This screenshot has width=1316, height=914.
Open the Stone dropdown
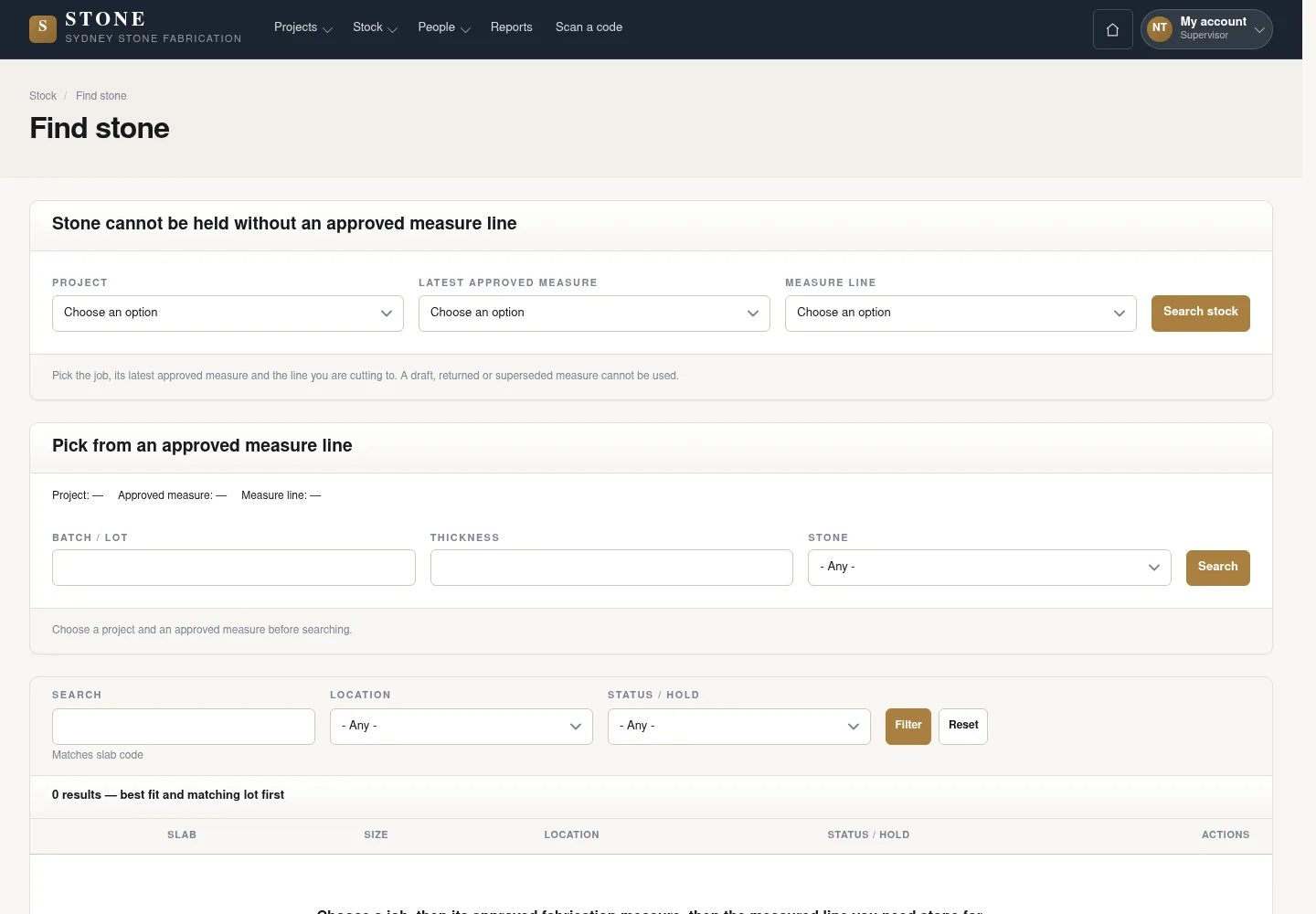[x=989, y=568]
